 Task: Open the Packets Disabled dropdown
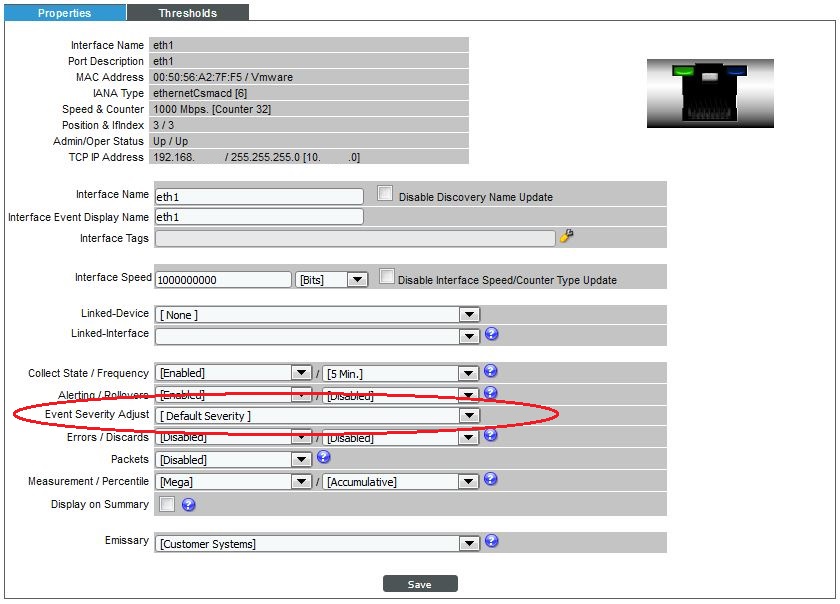click(233, 460)
